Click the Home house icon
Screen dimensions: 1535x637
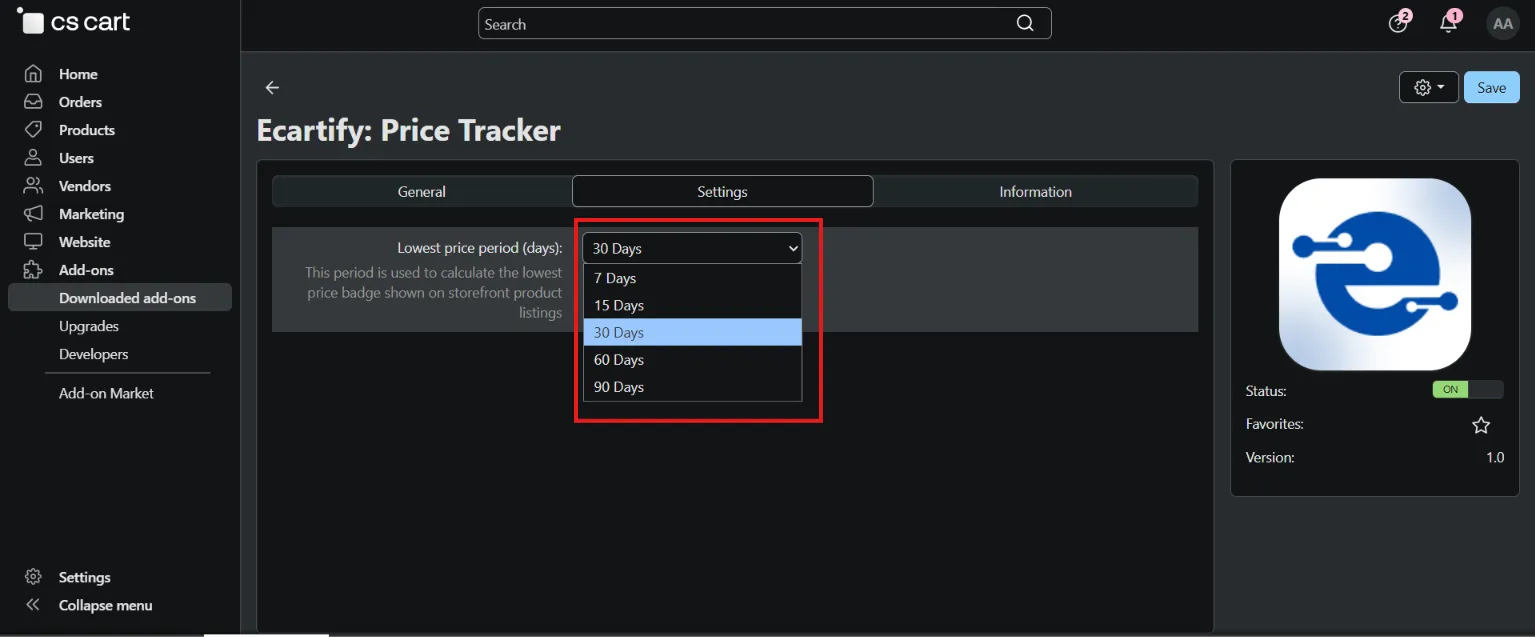pos(33,74)
